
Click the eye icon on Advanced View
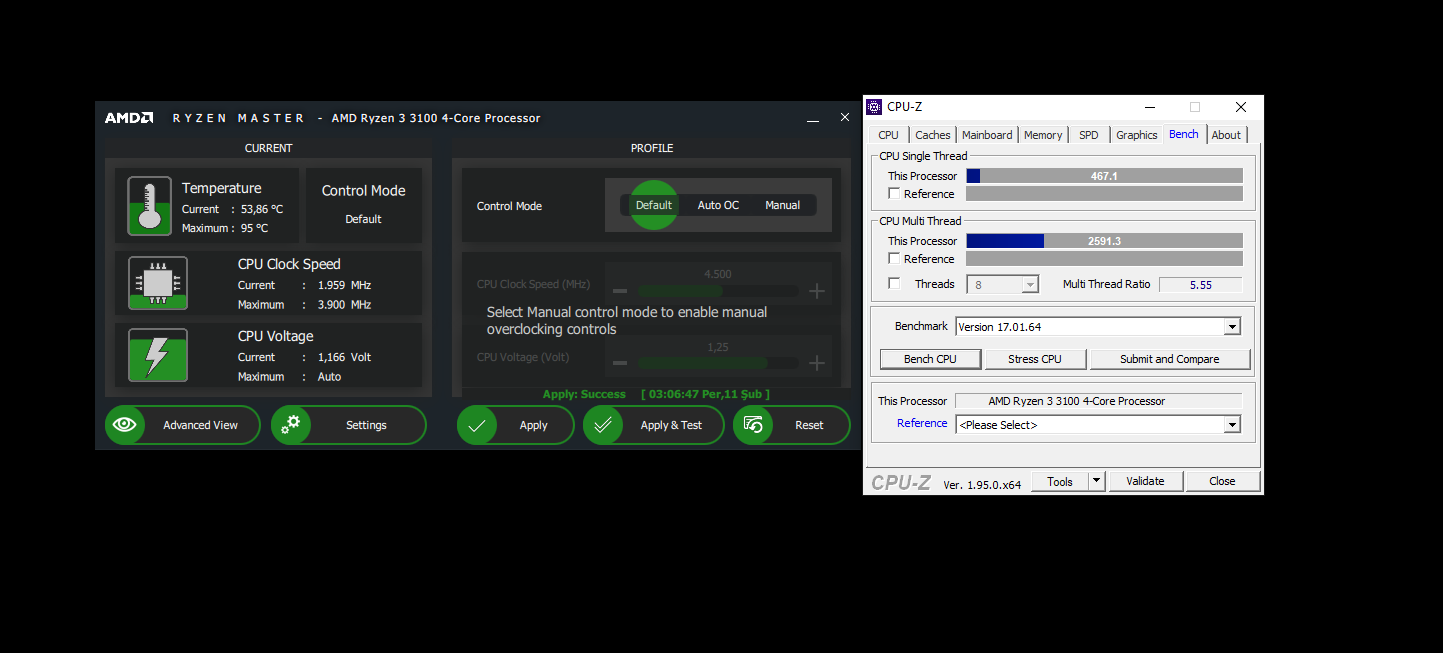pyautogui.click(x=124, y=425)
